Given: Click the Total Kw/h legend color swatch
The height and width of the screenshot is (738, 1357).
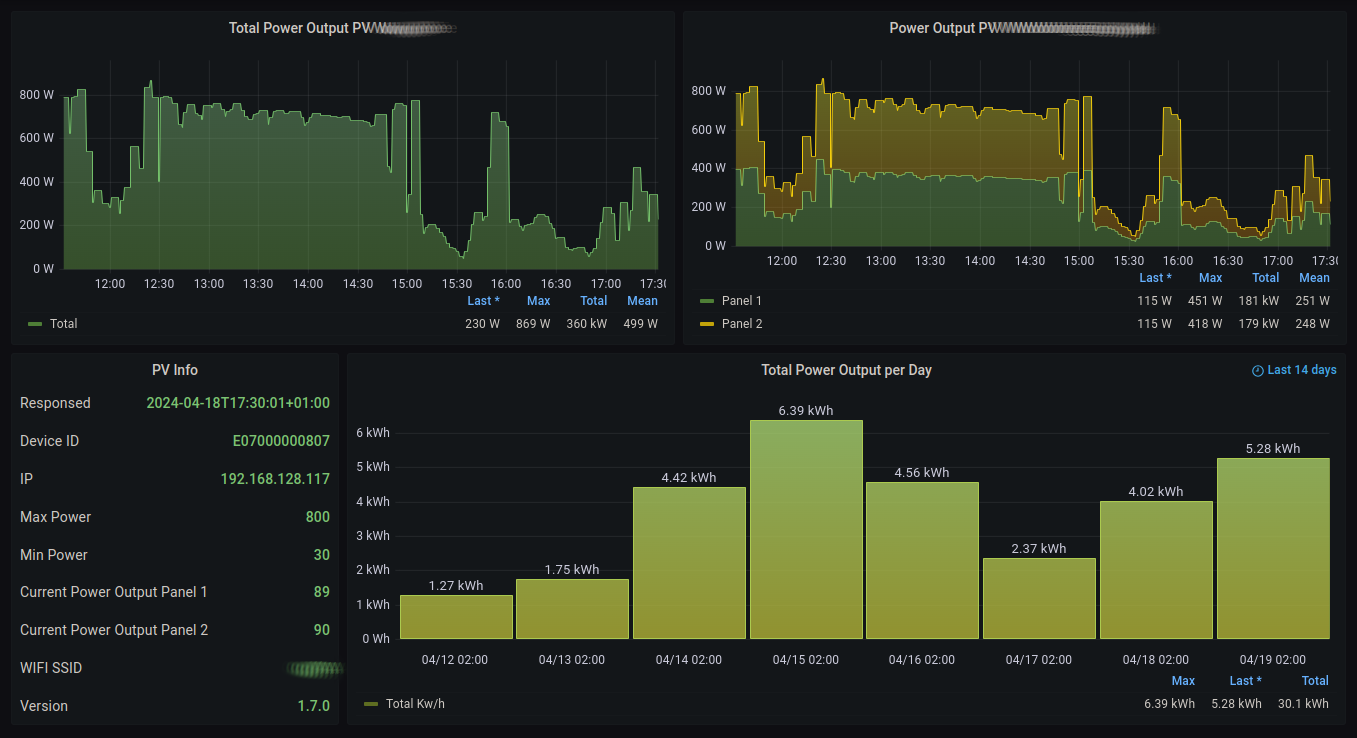Looking at the screenshot, I should [x=371, y=704].
